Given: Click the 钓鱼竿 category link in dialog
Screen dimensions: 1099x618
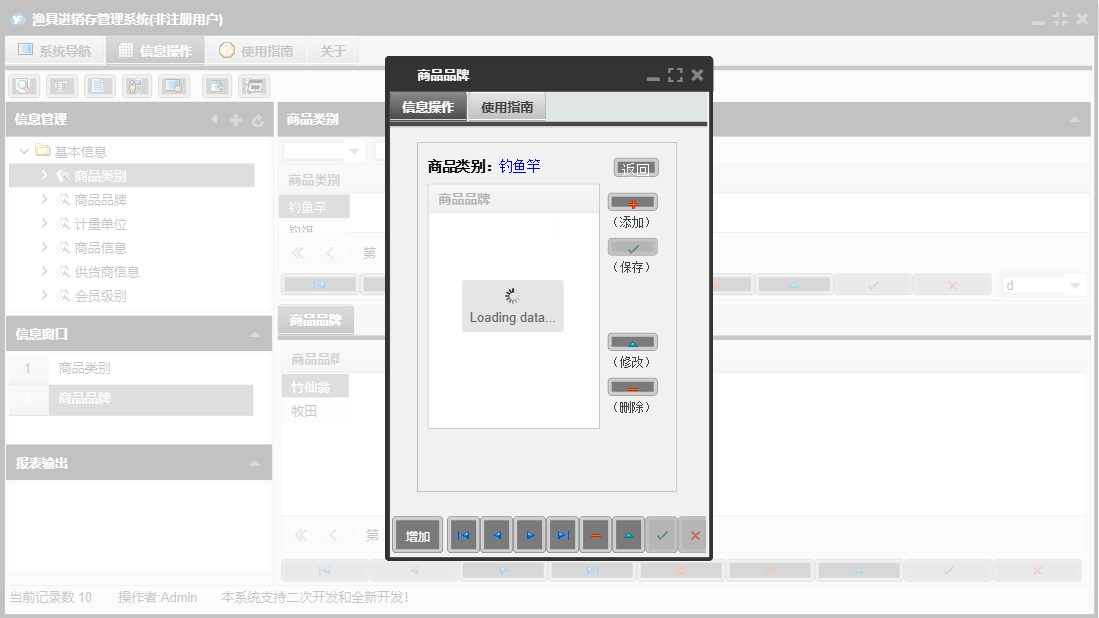Looking at the screenshot, I should [519, 166].
